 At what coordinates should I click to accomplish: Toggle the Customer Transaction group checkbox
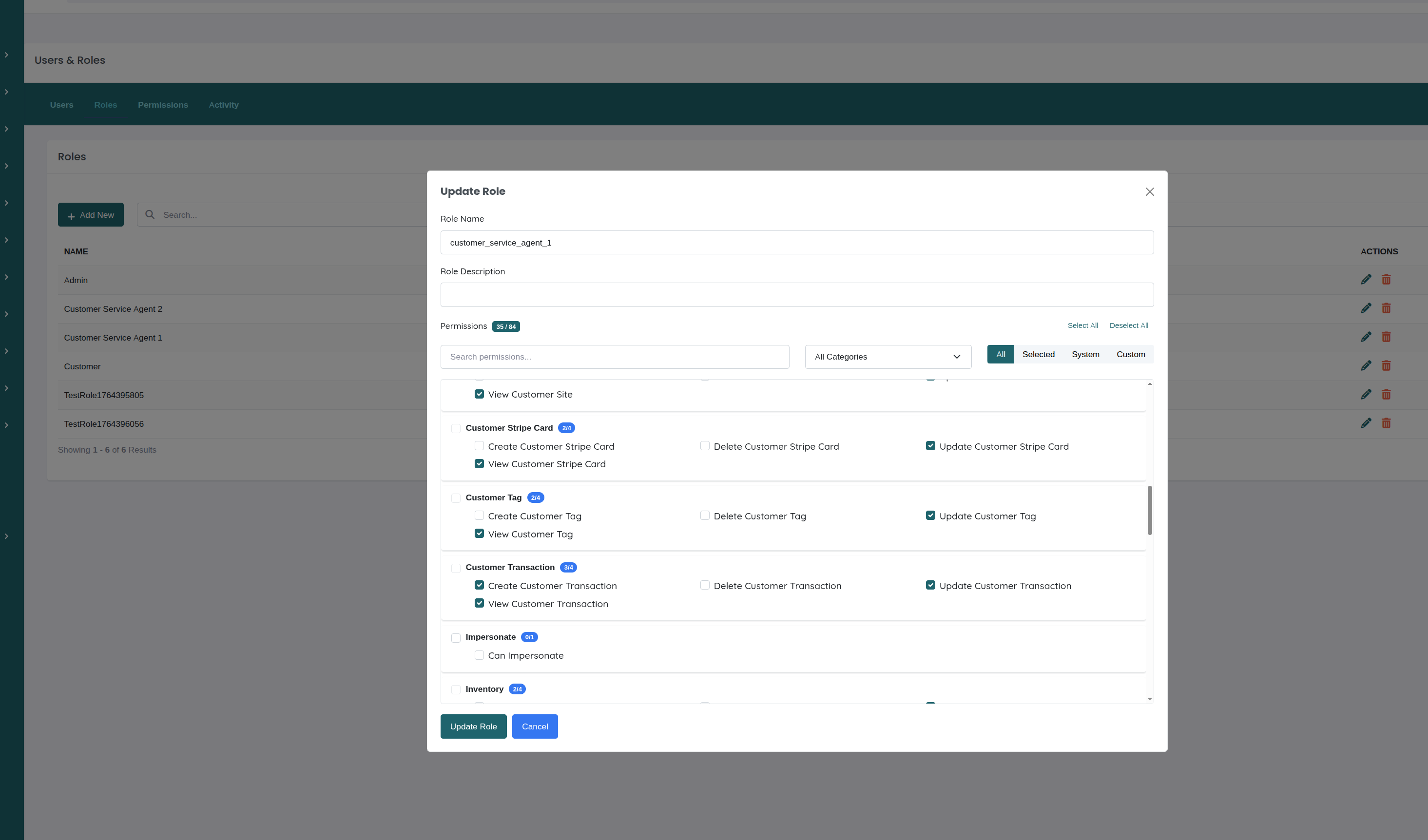(x=456, y=568)
